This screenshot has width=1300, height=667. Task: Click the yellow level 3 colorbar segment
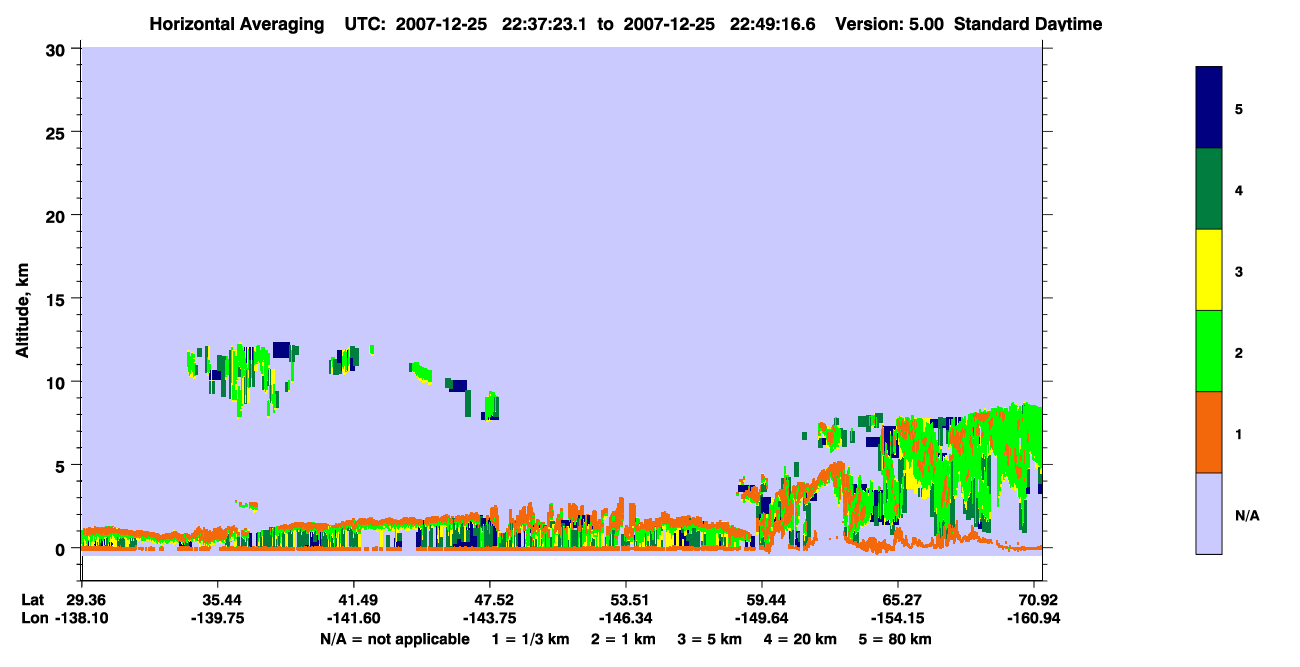pos(1209,270)
